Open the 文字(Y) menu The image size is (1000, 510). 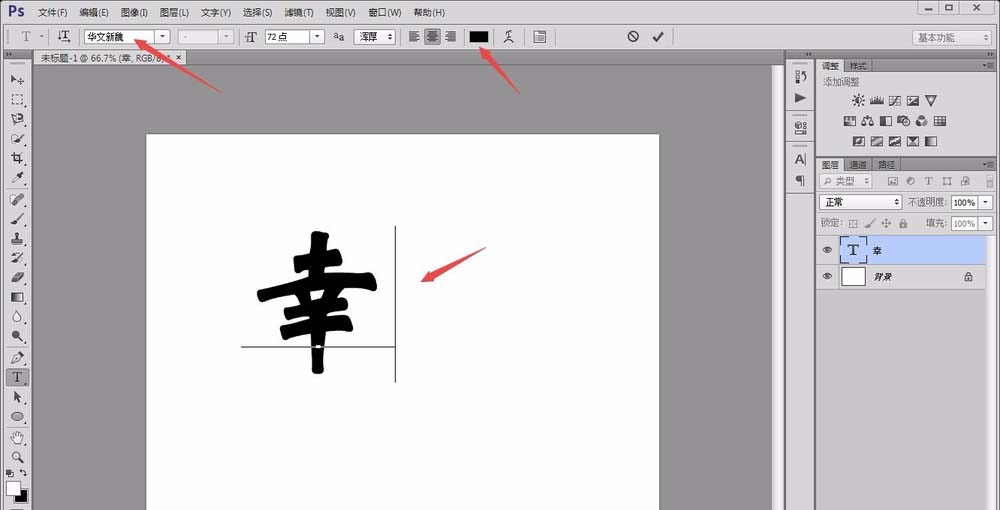[216, 13]
